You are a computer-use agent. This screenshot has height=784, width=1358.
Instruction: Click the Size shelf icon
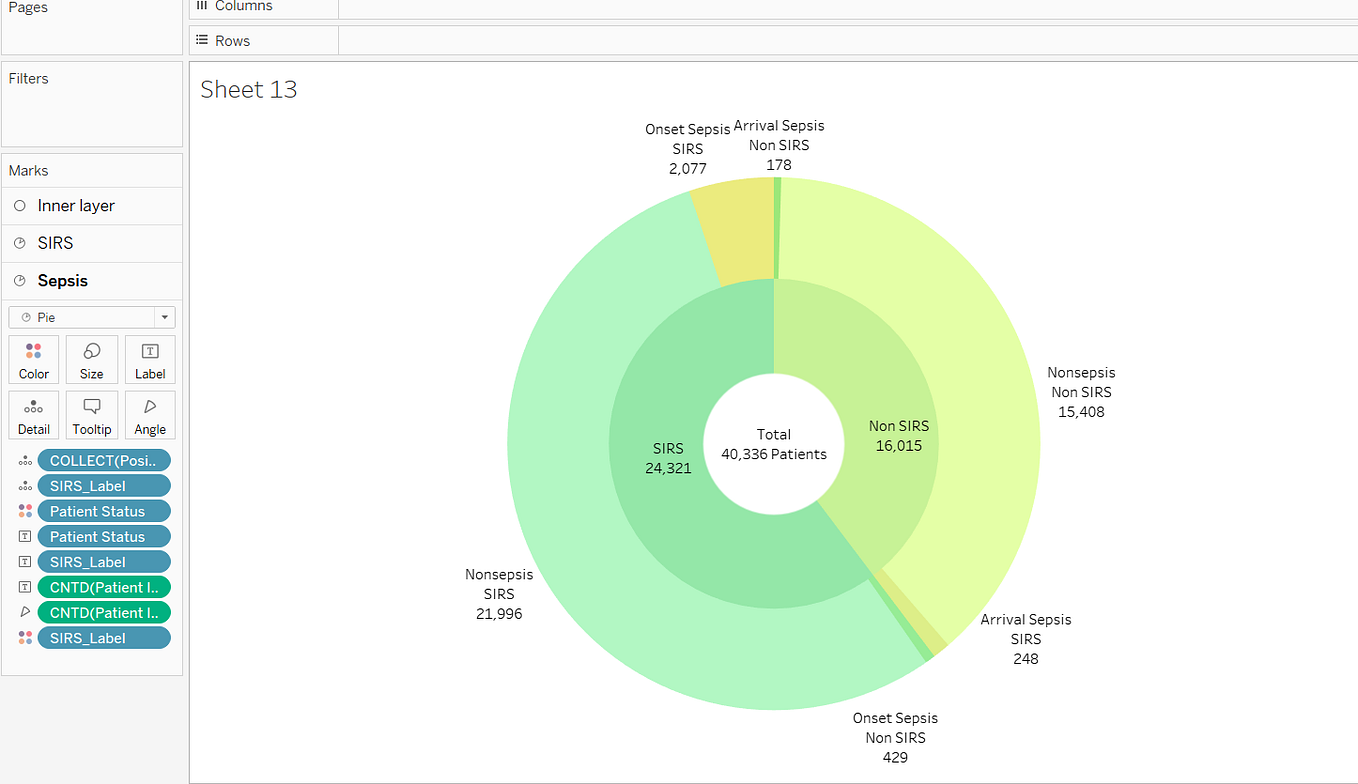(x=91, y=359)
